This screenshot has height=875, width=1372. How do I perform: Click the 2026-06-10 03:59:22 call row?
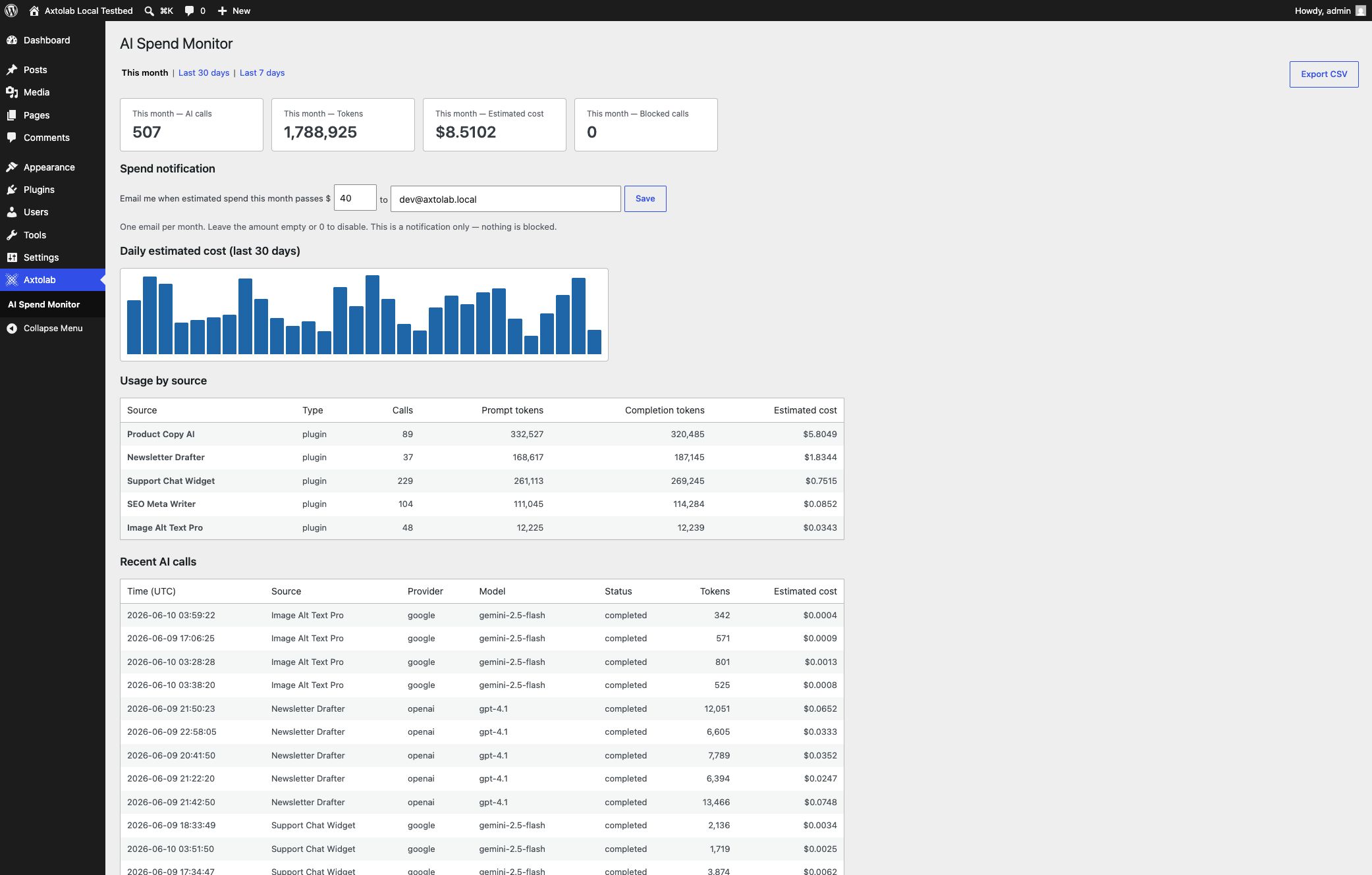pos(482,615)
